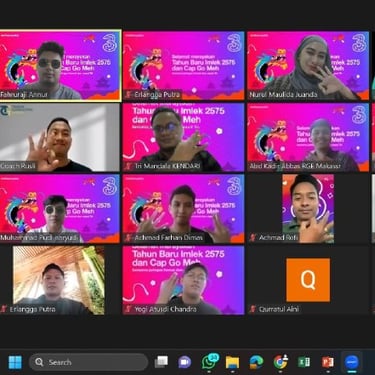Select Abd Kadir Abbas RGK Makassar tile
Viewport: 375px width, 375px height.
pos(308,137)
